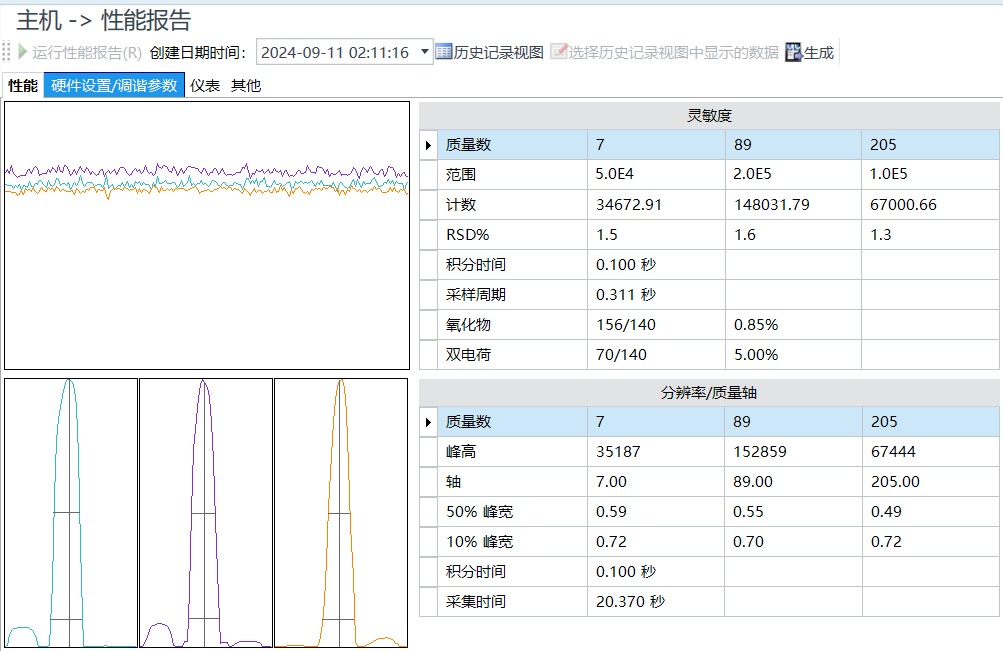This screenshot has width=1003, height=651.
Task: Click the range value 1.0E5
Action: click(x=888, y=174)
